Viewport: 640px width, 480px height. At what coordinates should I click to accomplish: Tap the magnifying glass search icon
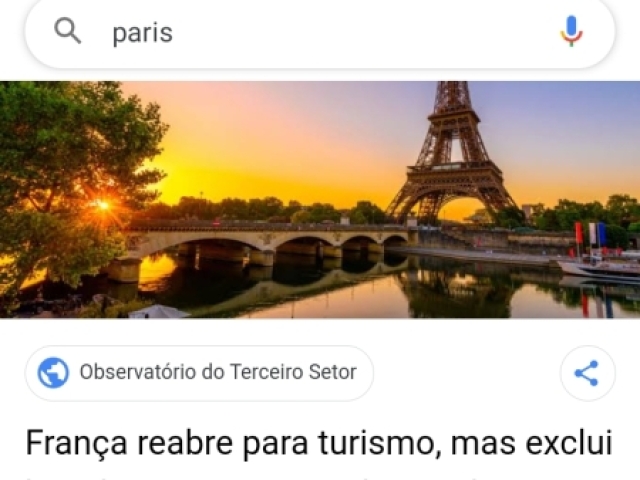pos(67,31)
